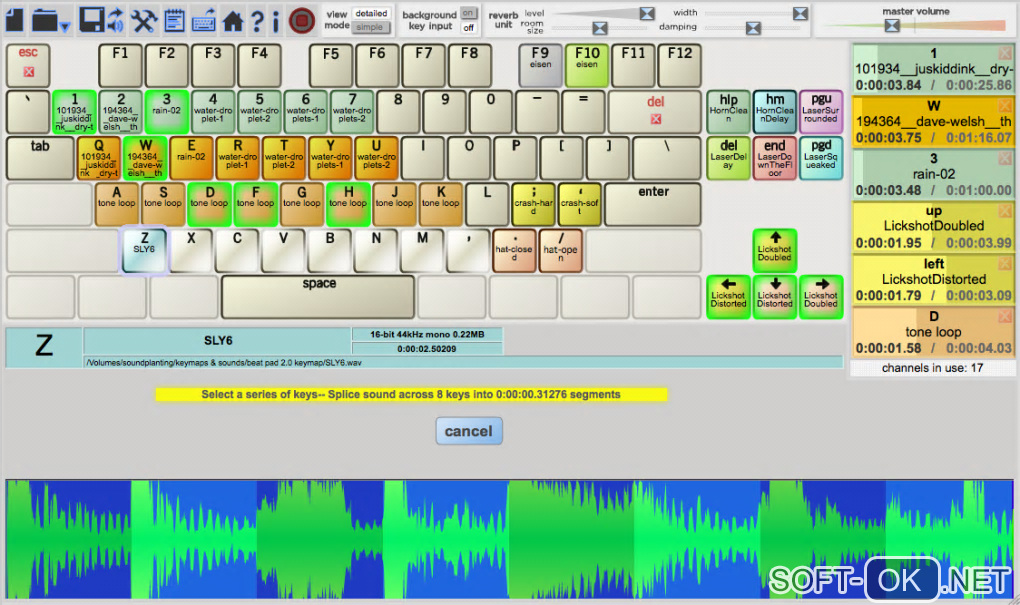Close channel left LickshotDistorted entry
The image size is (1020, 605).
(1005, 263)
